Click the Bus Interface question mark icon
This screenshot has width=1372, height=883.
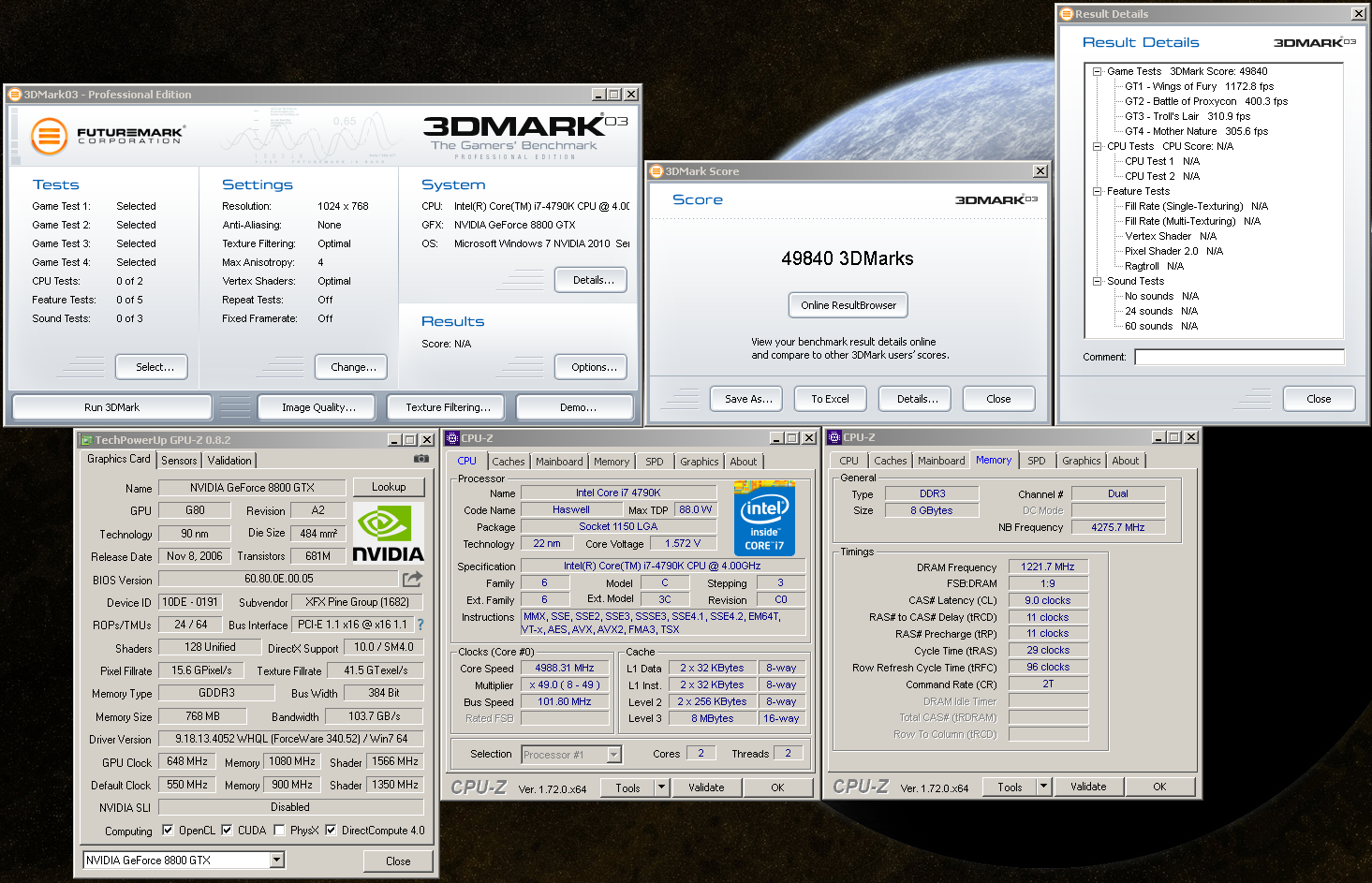[x=420, y=625]
